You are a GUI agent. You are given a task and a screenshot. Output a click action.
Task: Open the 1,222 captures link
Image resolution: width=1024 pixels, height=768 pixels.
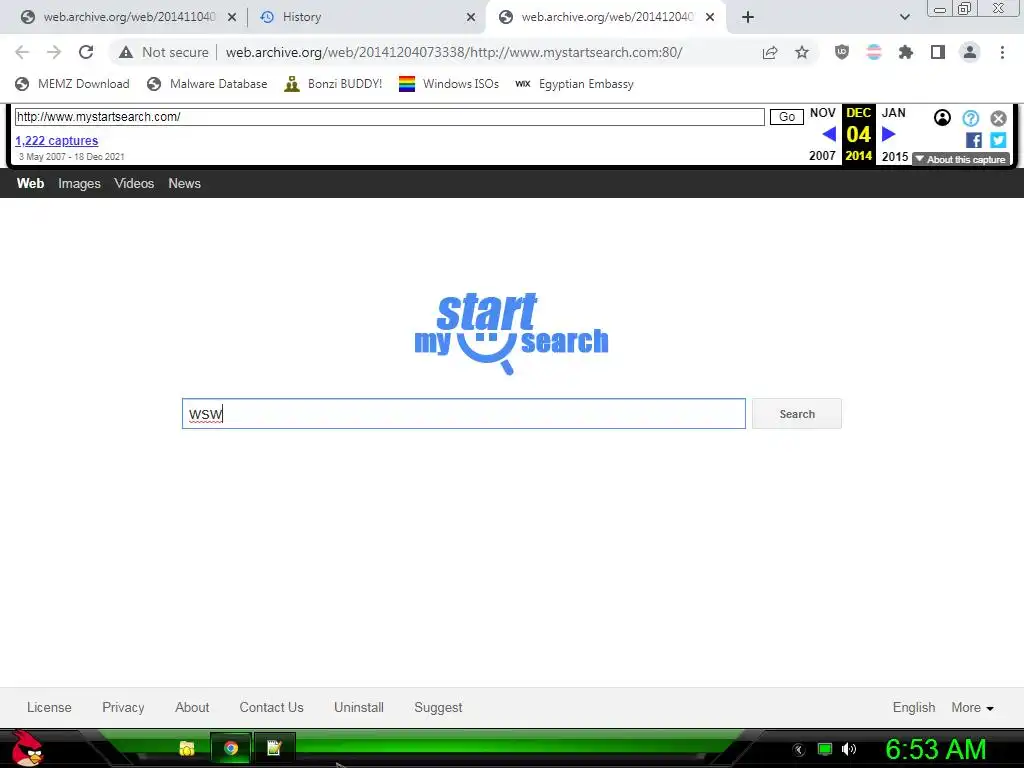pos(57,140)
